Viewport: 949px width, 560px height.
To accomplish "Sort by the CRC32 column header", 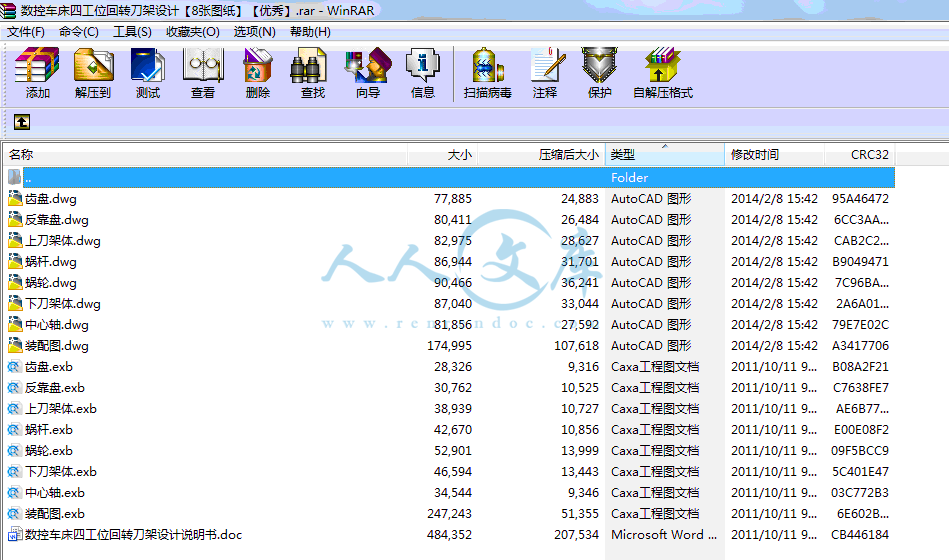I will [x=860, y=154].
